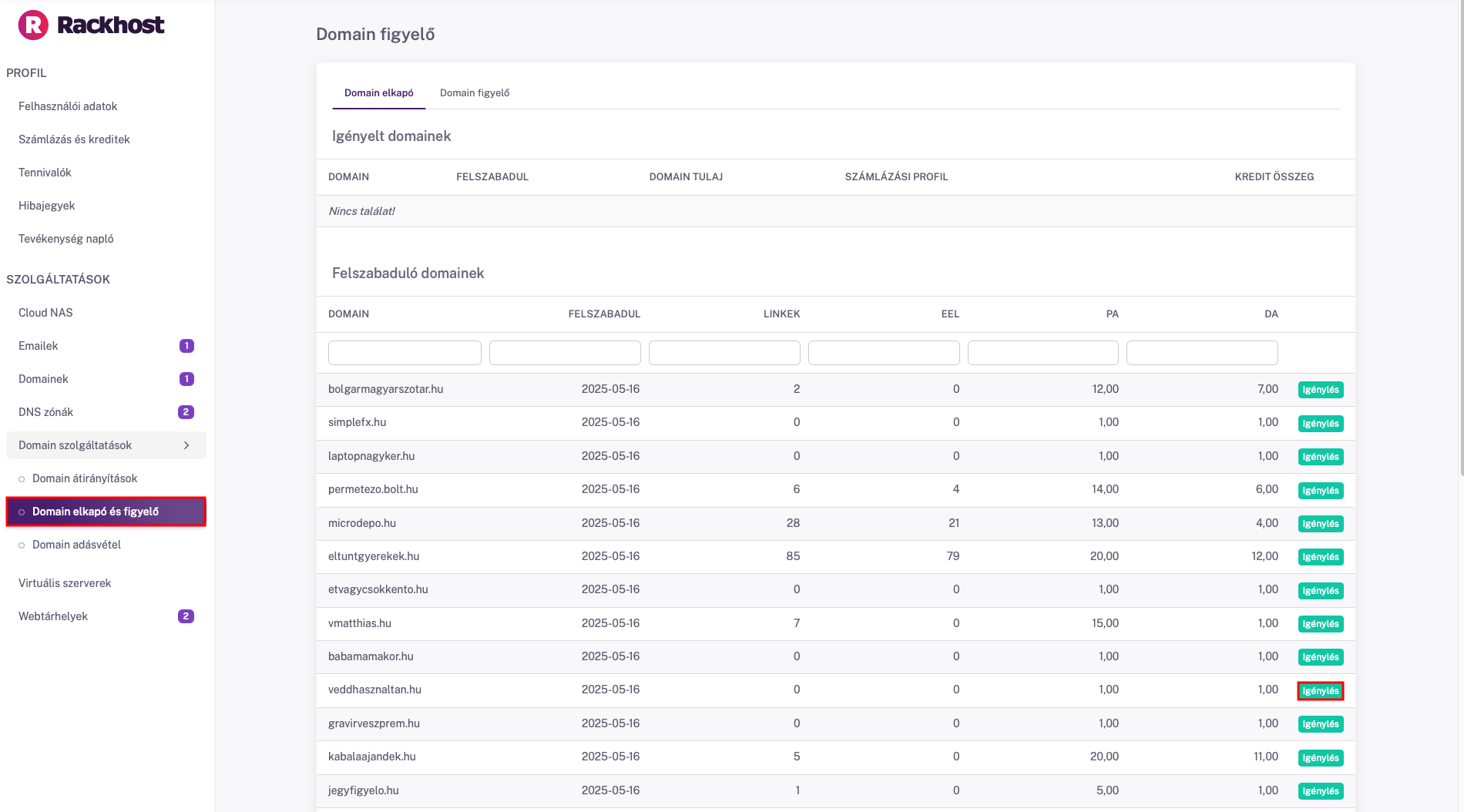The width and height of the screenshot is (1464, 812).
Task: Click the PA column header
Action: (1112, 314)
